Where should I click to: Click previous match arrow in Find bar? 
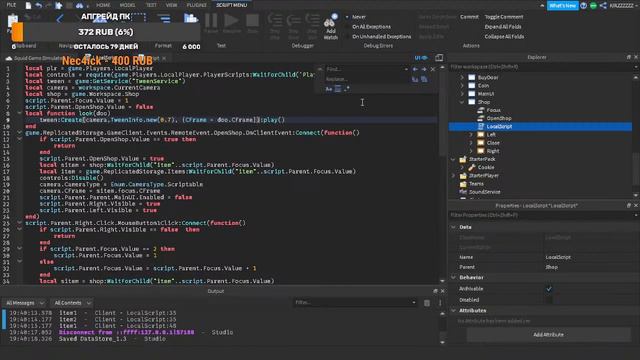(x=415, y=69)
